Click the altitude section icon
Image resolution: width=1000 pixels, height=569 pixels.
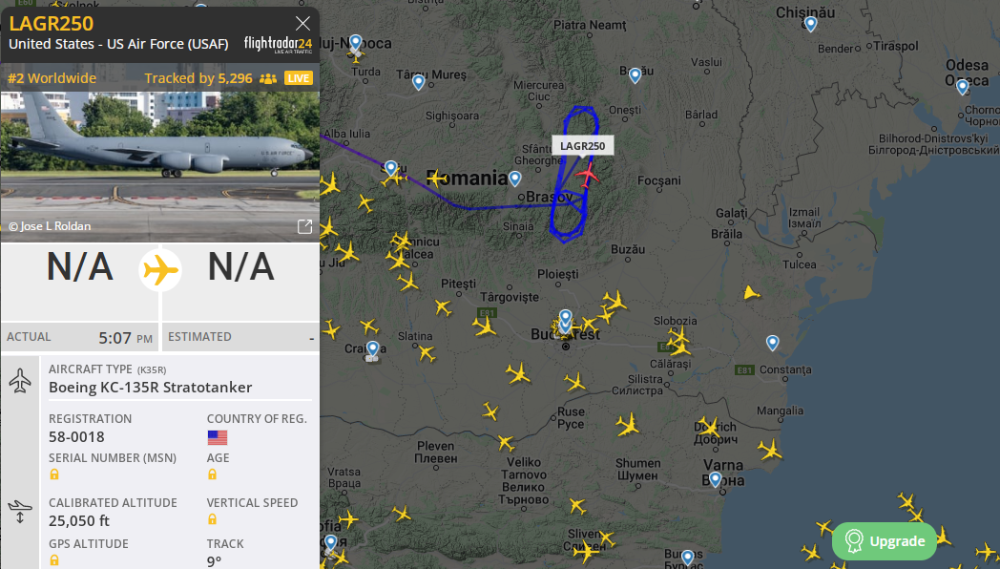tap(20, 512)
